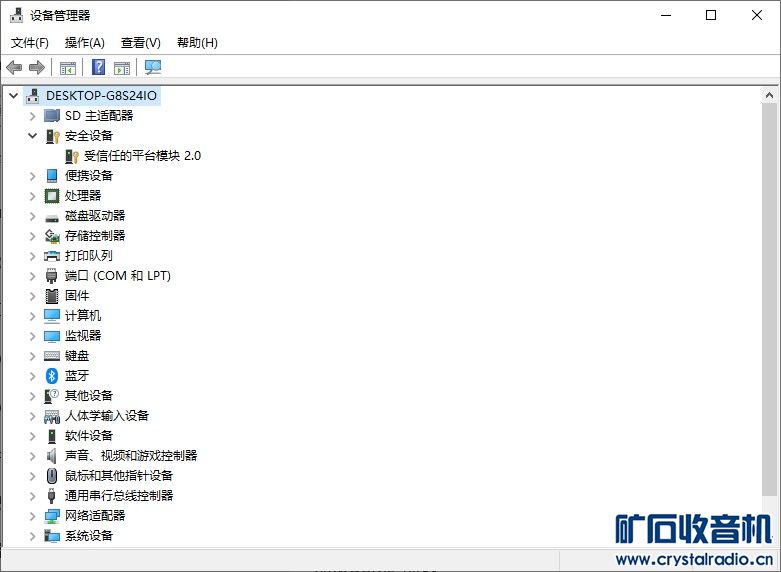The height and width of the screenshot is (572, 781).
Task: Click the SD 主适配器 device icon
Action: point(52,116)
